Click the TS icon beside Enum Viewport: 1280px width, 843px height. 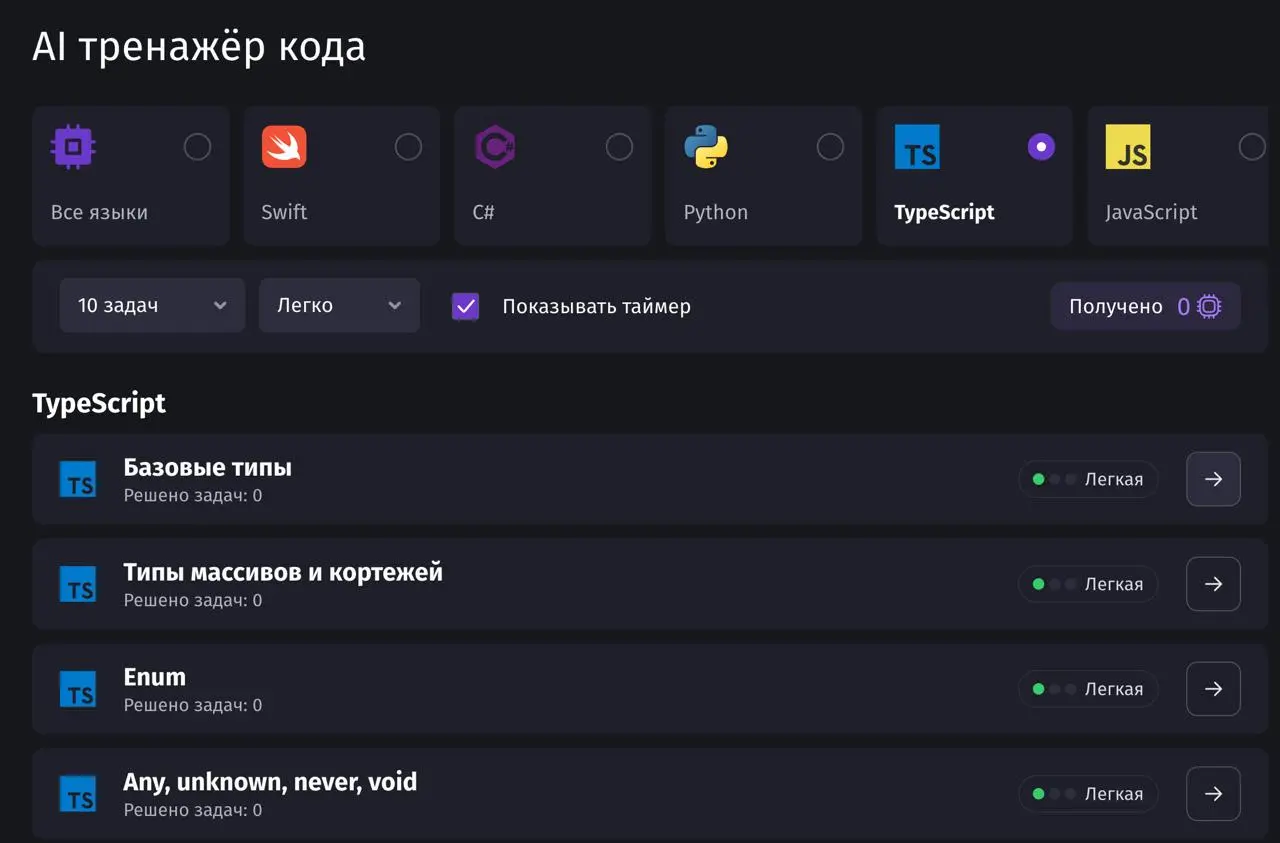78,689
